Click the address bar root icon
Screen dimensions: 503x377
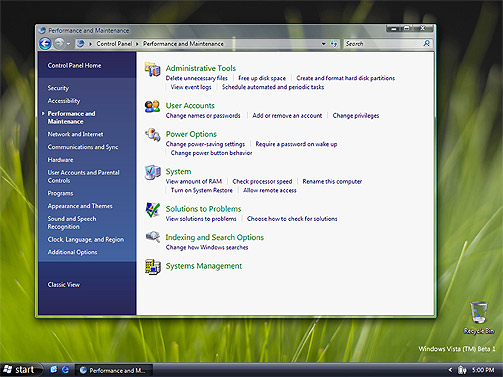point(80,43)
